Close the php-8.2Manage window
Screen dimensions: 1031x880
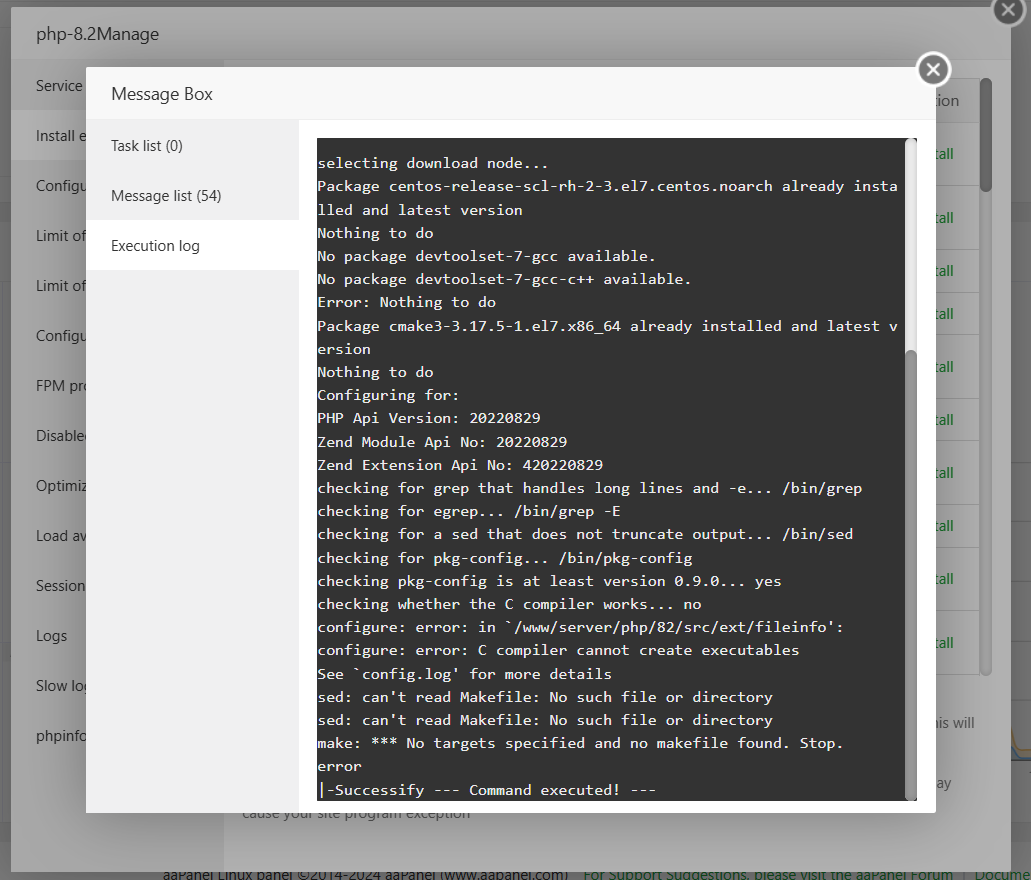coord(1008,10)
